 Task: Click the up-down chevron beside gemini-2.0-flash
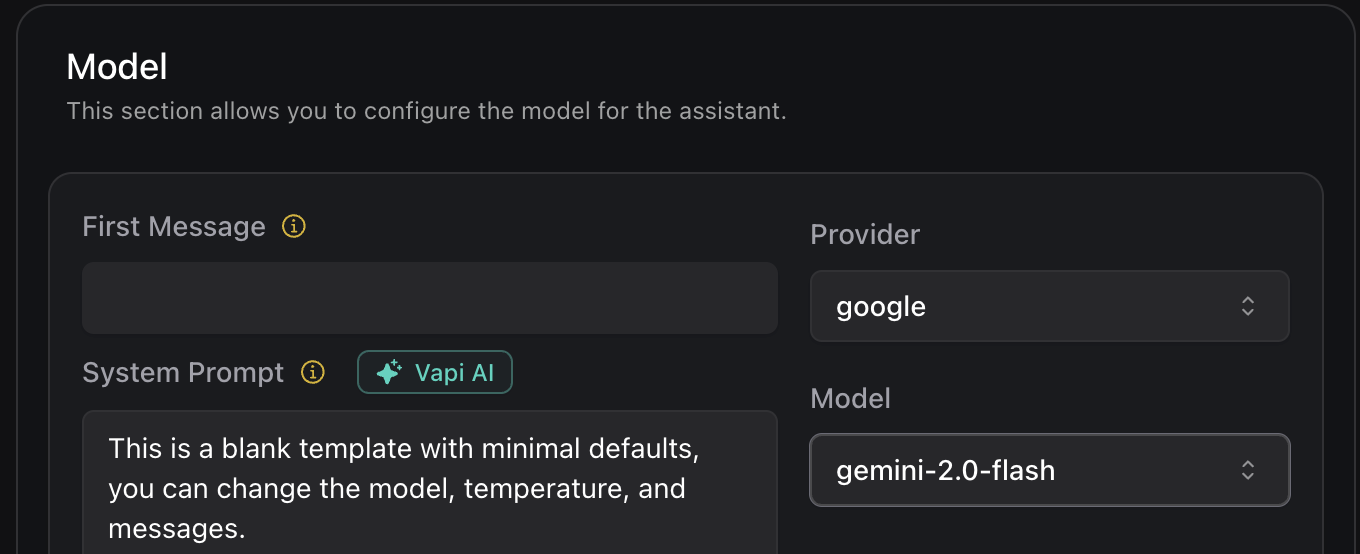[x=1247, y=470]
